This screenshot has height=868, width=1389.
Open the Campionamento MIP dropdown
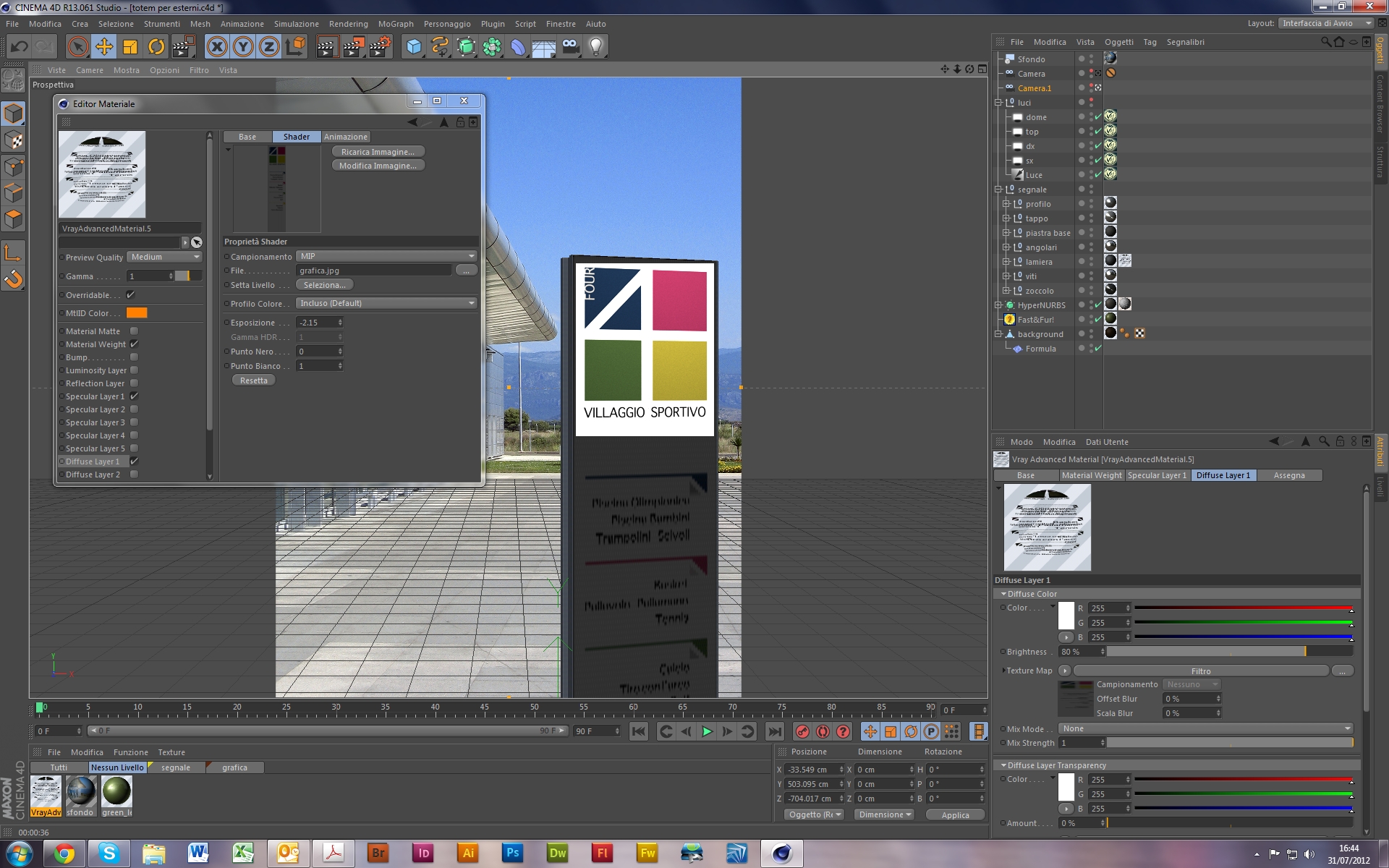(387, 256)
